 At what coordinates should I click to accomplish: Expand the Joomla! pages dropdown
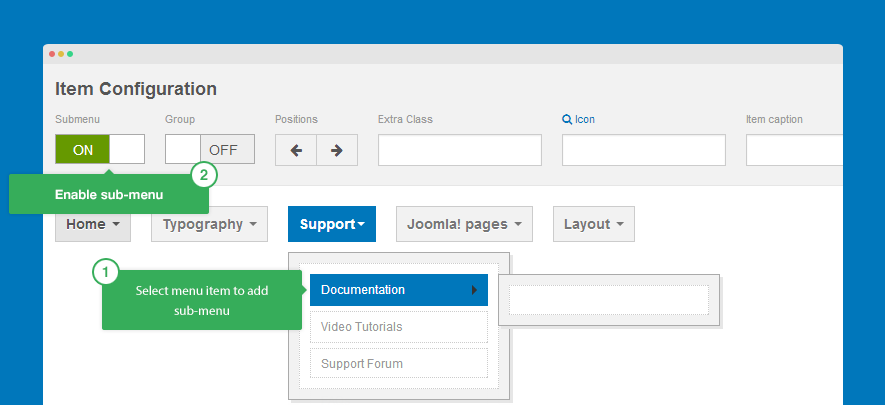pyautogui.click(x=464, y=224)
